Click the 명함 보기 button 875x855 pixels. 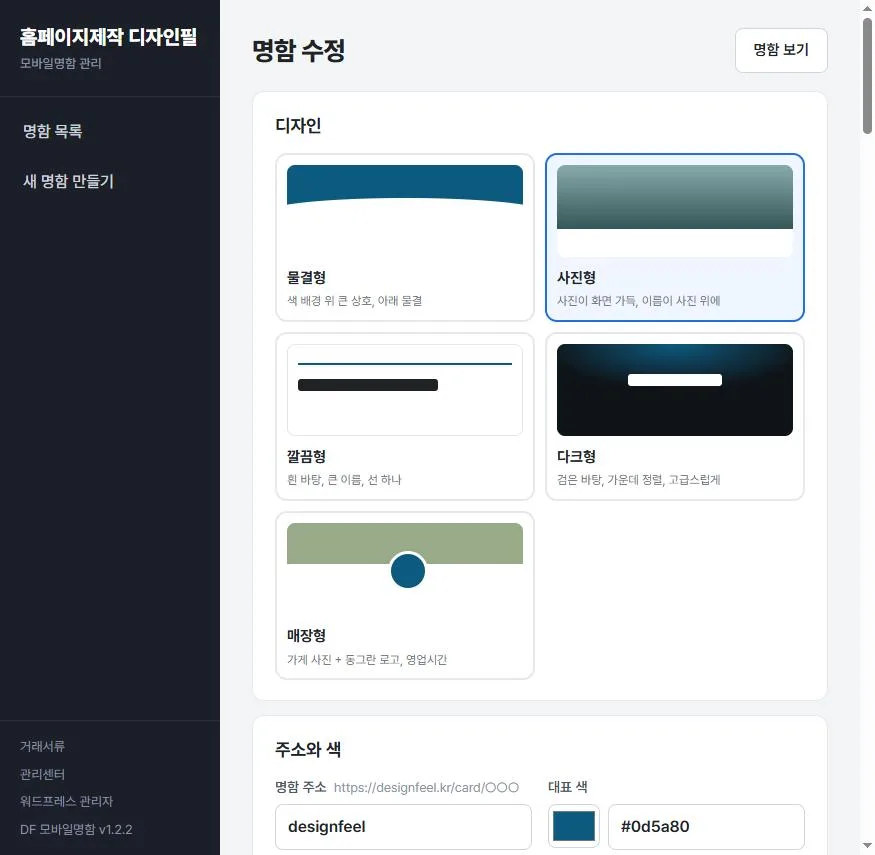(781, 50)
